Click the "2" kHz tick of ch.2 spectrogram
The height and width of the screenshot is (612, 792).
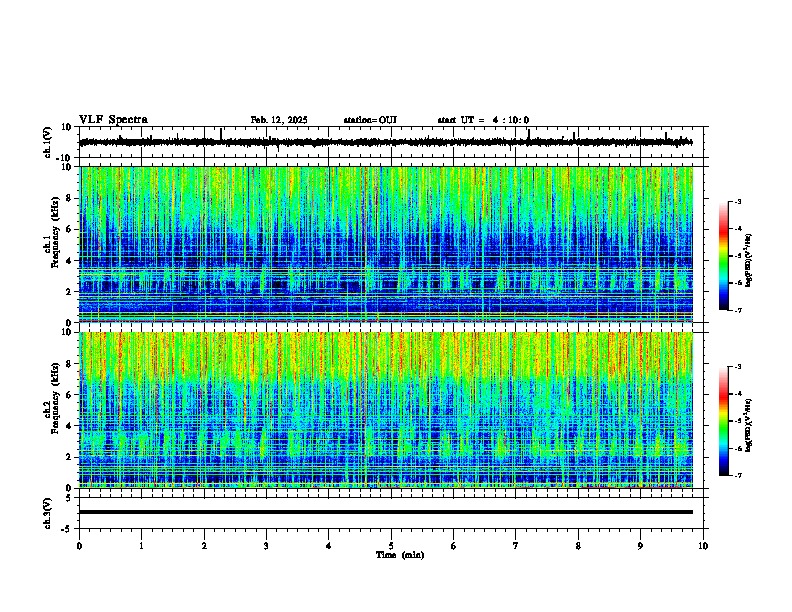point(70,457)
